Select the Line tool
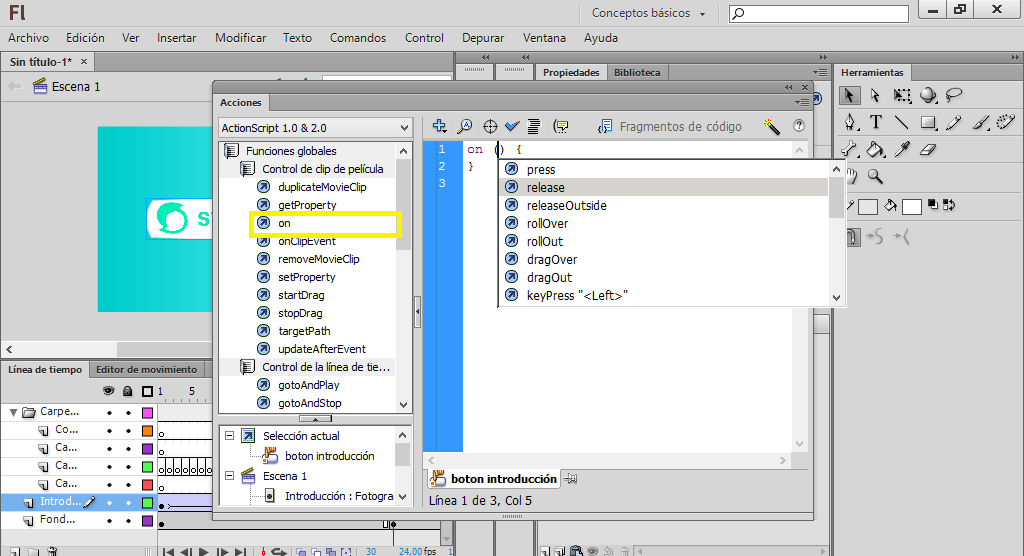 coord(902,122)
